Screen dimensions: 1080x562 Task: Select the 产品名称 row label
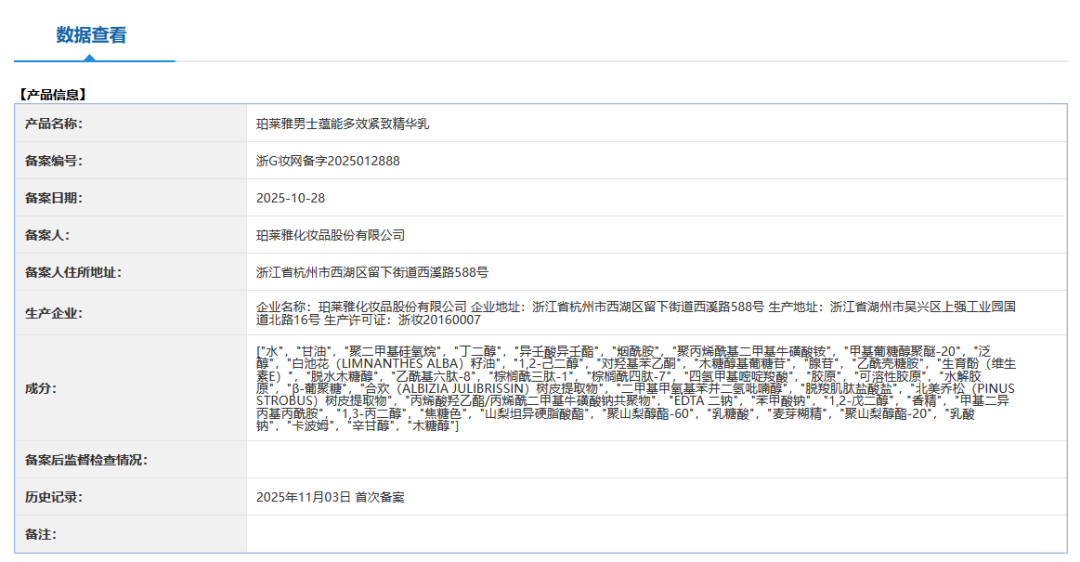(53, 124)
